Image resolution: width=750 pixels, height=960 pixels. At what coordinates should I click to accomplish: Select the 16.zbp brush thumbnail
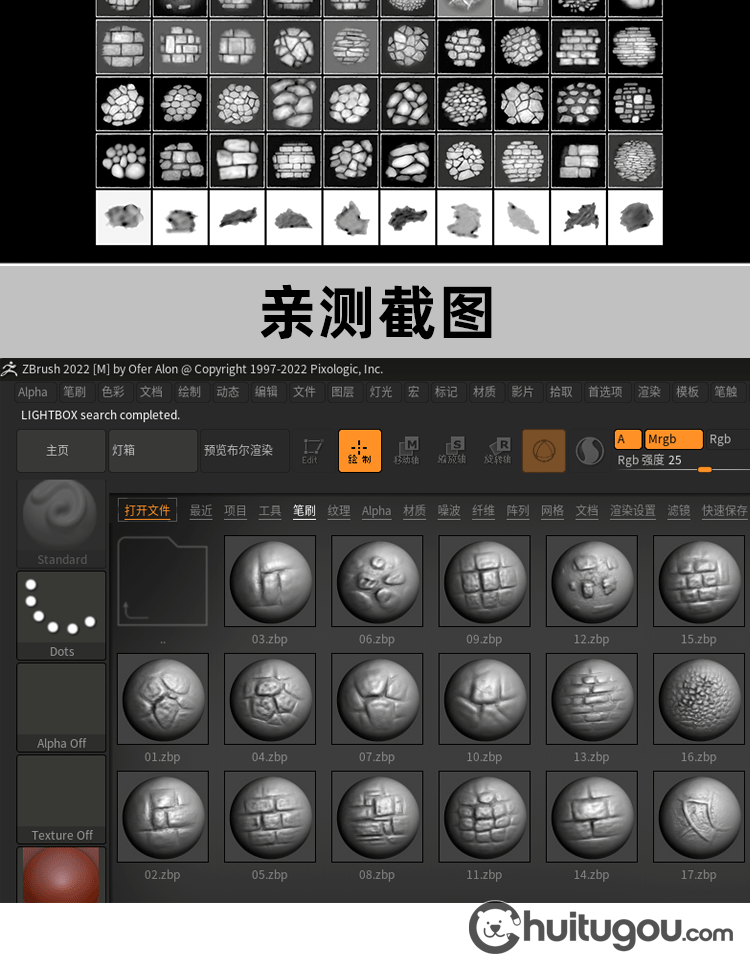click(x=699, y=699)
